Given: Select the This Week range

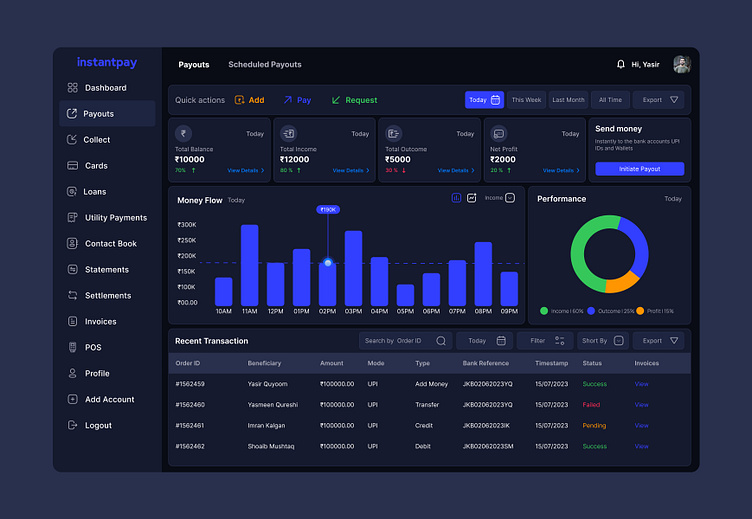Looking at the screenshot, I should (x=526, y=100).
